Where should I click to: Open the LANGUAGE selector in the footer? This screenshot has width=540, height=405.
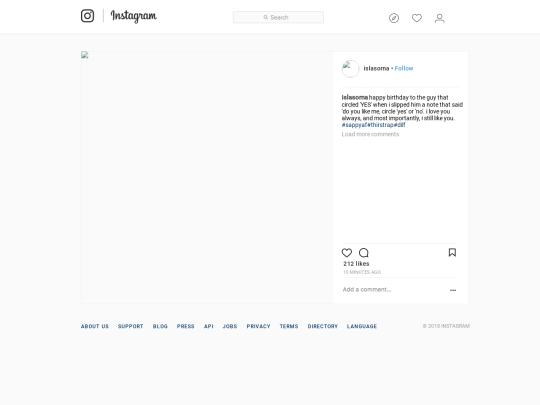(x=362, y=326)
